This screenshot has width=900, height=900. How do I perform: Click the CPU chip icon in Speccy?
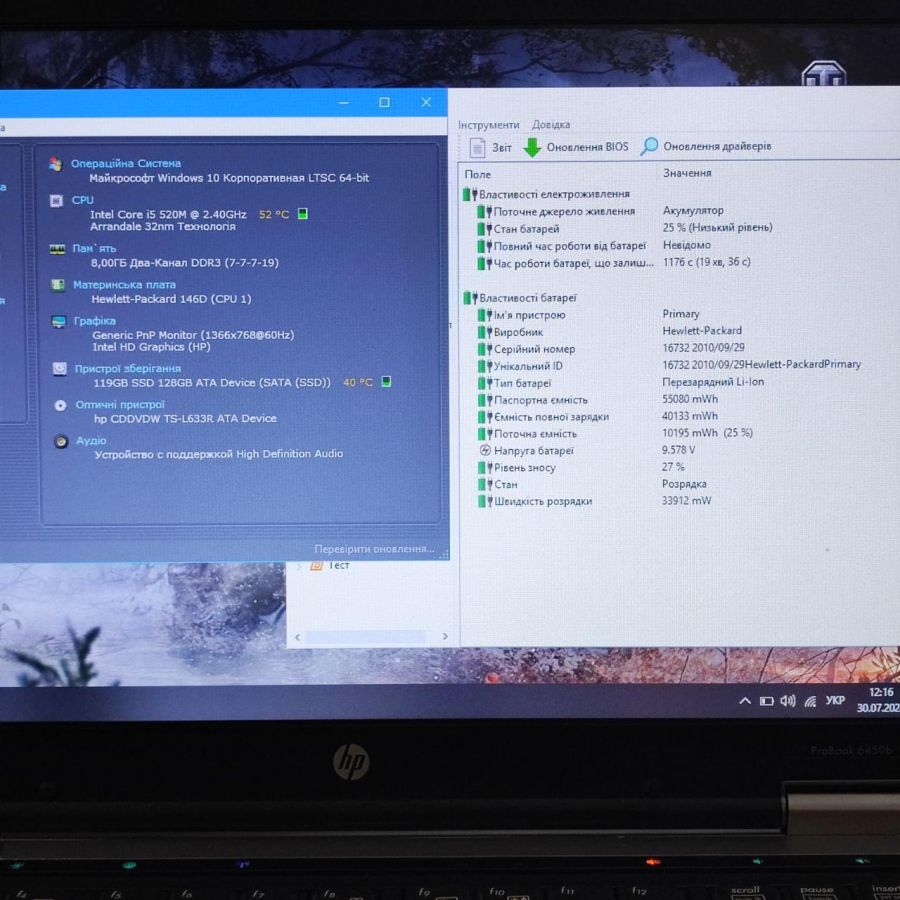click(56, 200)
